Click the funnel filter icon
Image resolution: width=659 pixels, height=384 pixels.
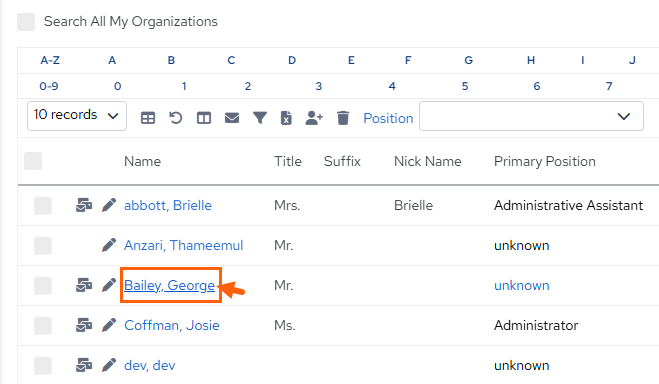tap(260, 118)
